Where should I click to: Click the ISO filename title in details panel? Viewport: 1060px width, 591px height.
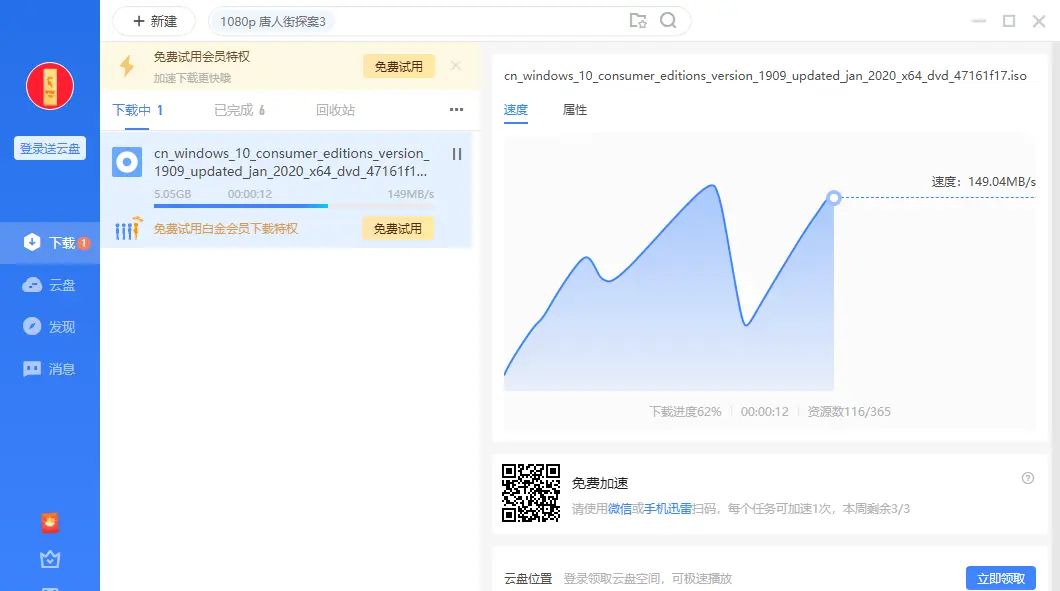click(x=765, y=76)
